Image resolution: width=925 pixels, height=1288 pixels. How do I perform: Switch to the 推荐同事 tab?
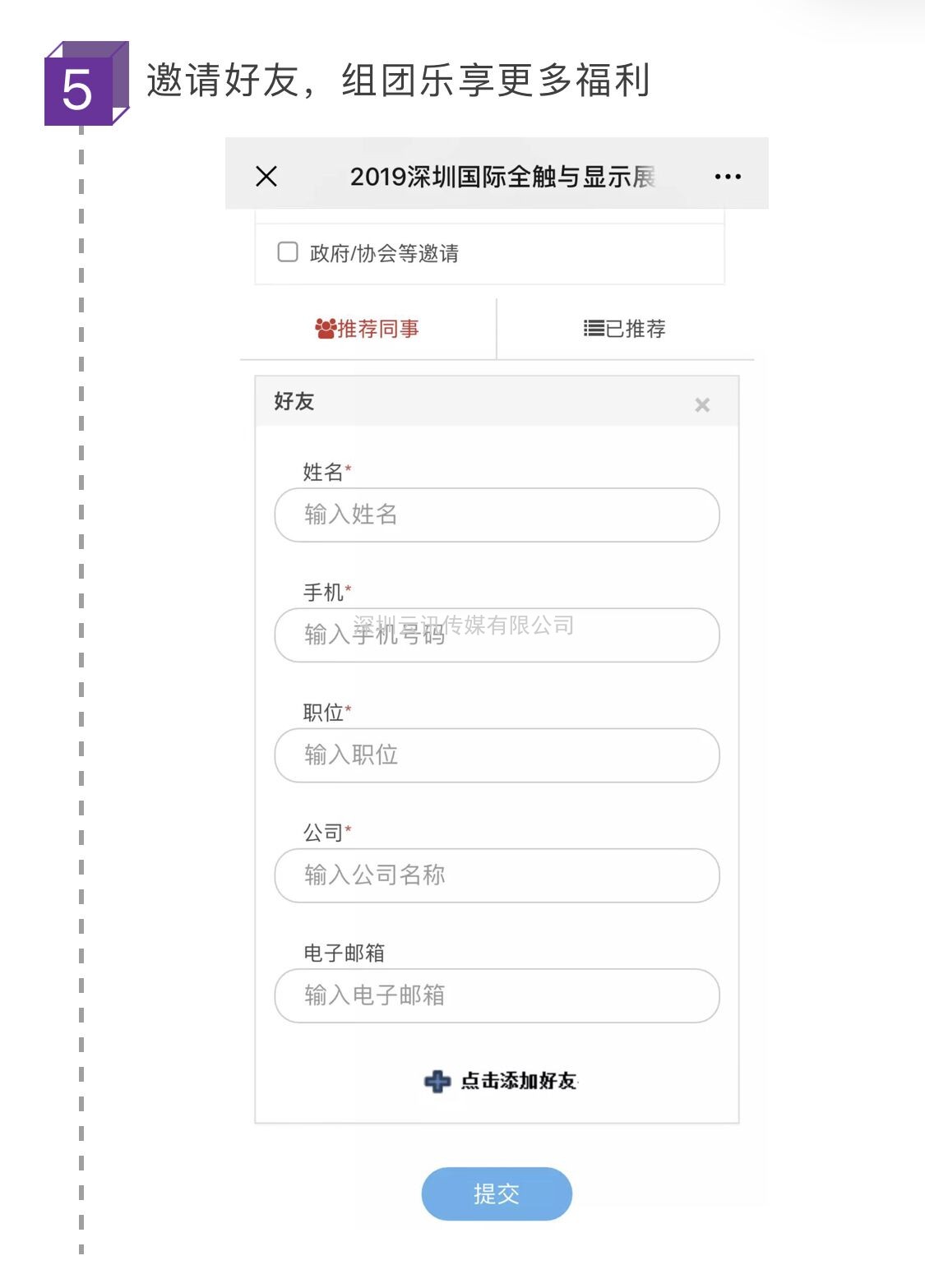[368, 329]
